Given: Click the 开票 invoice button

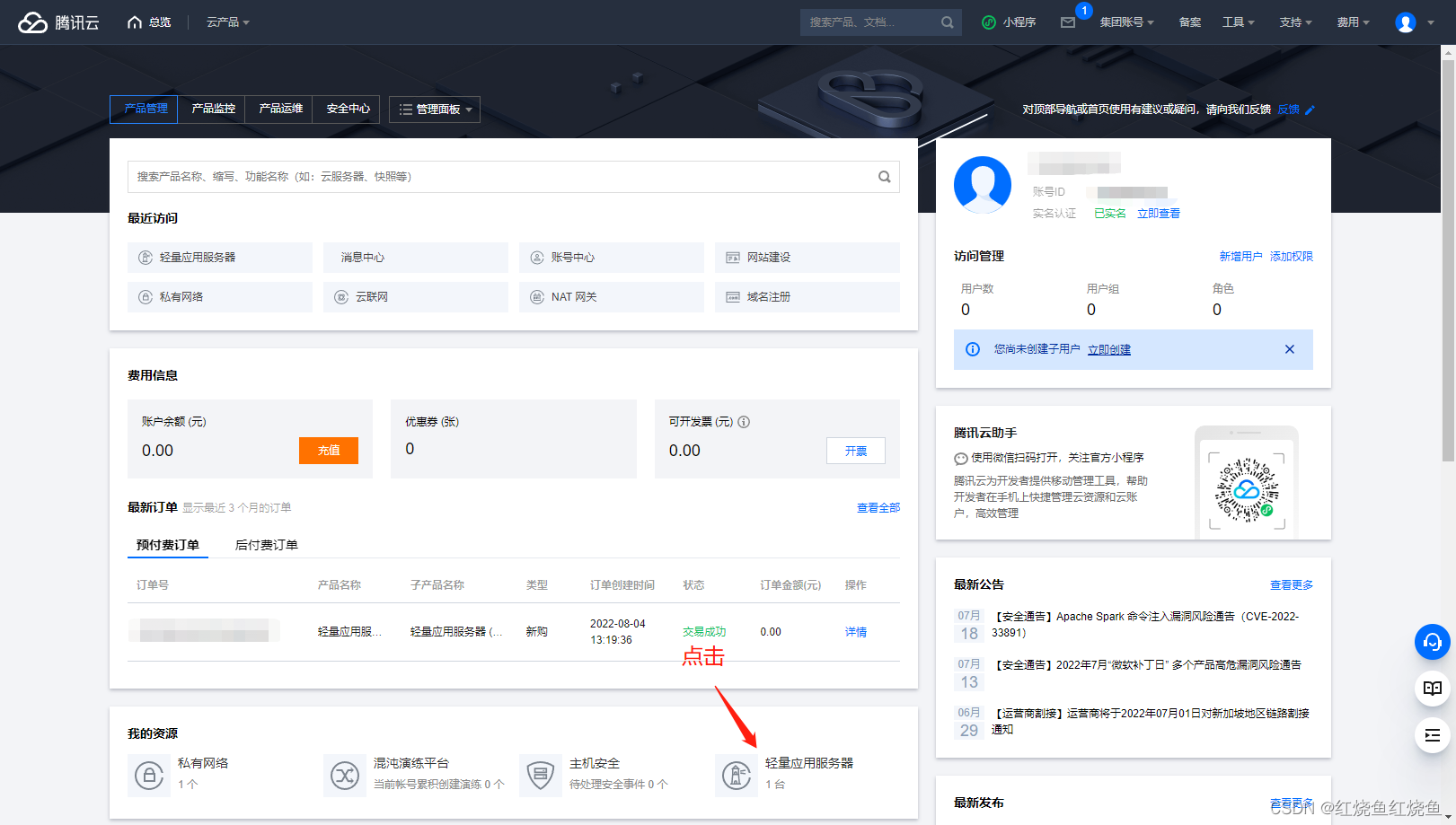Looking at the screenshot, I should click(x=856, y=451).
